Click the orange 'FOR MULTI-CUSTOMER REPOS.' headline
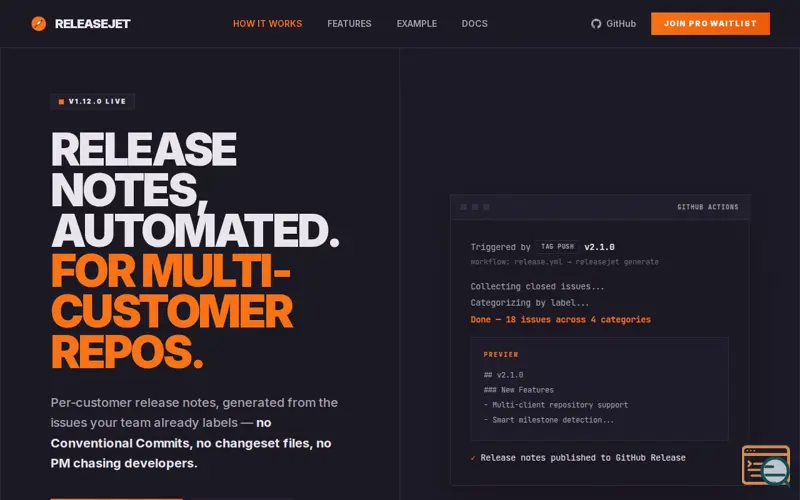The width and height of the screenshot is (800, 500). [x=172, y=311]
